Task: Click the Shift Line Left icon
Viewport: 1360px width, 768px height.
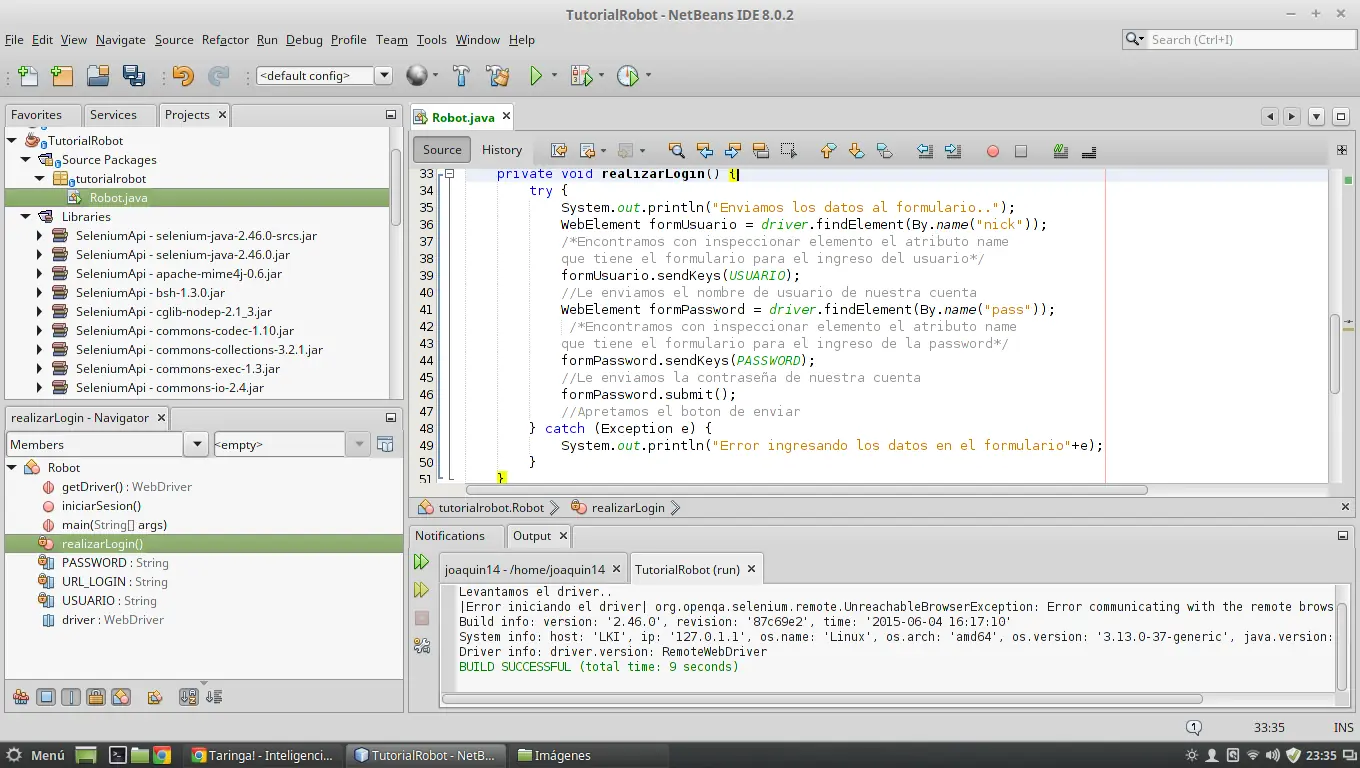Action: (925, 151)
